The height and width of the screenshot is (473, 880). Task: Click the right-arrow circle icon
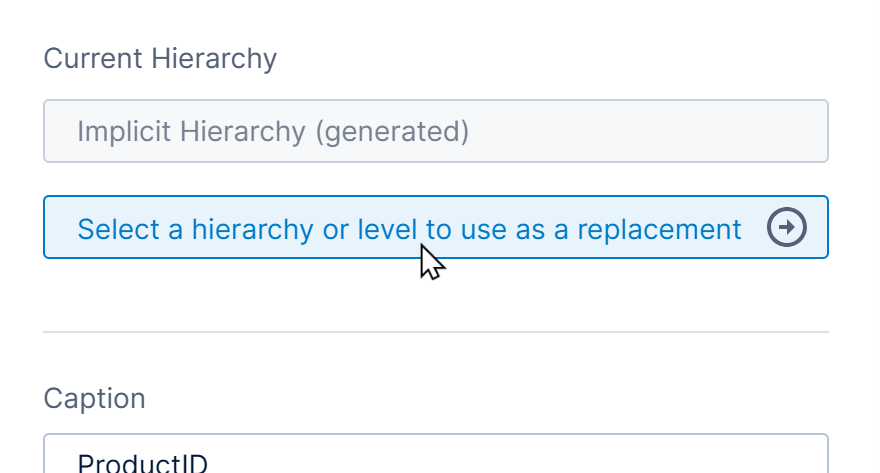tap(787, 228)
